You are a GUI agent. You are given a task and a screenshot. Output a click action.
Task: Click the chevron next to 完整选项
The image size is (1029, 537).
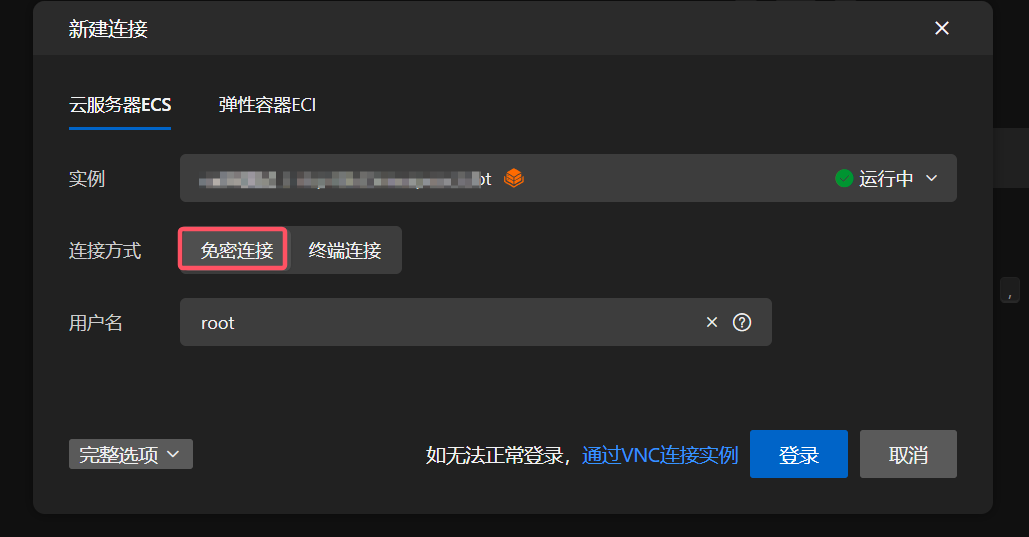[x=173, y=454]
